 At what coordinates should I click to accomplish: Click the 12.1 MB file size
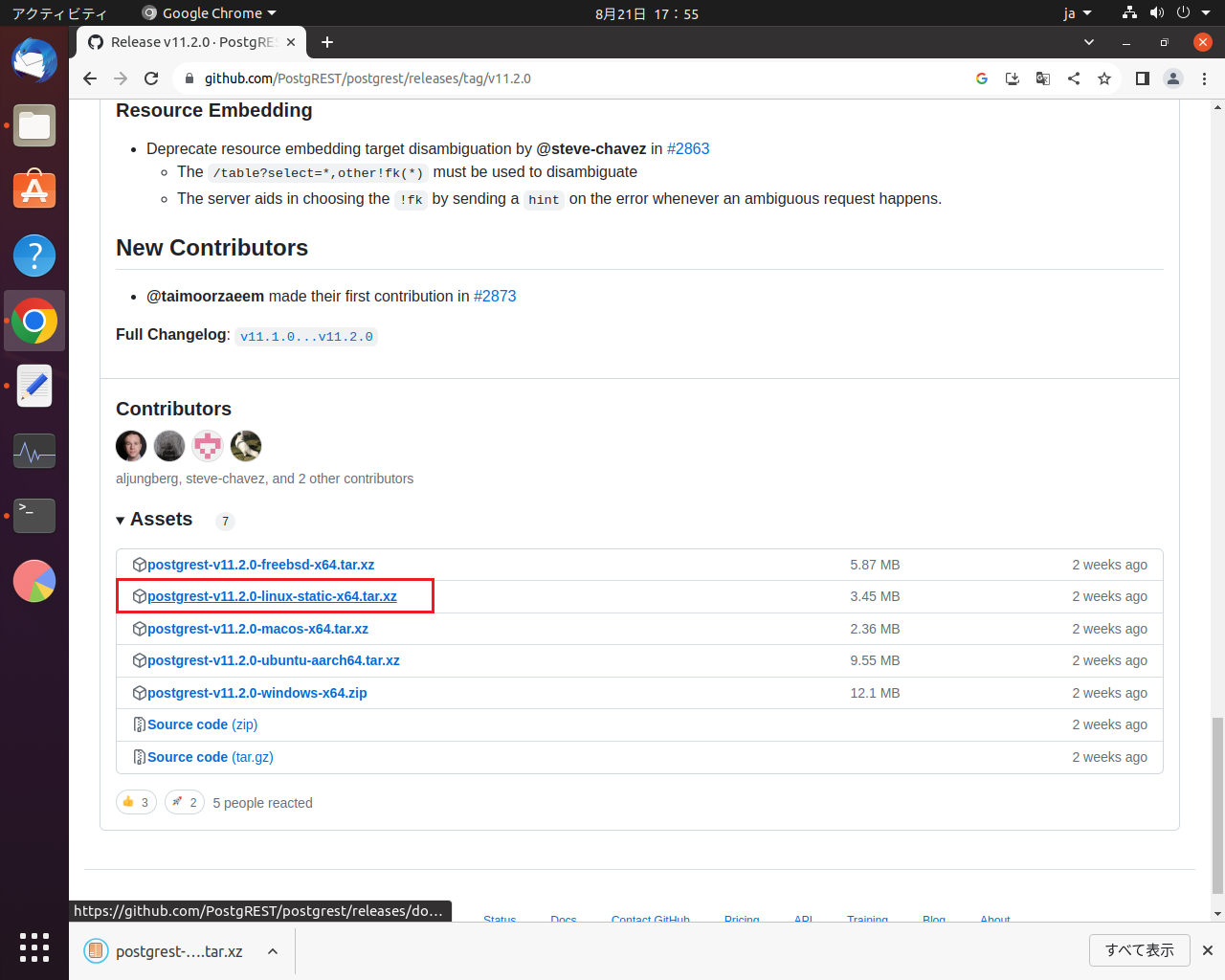[875, 693]
